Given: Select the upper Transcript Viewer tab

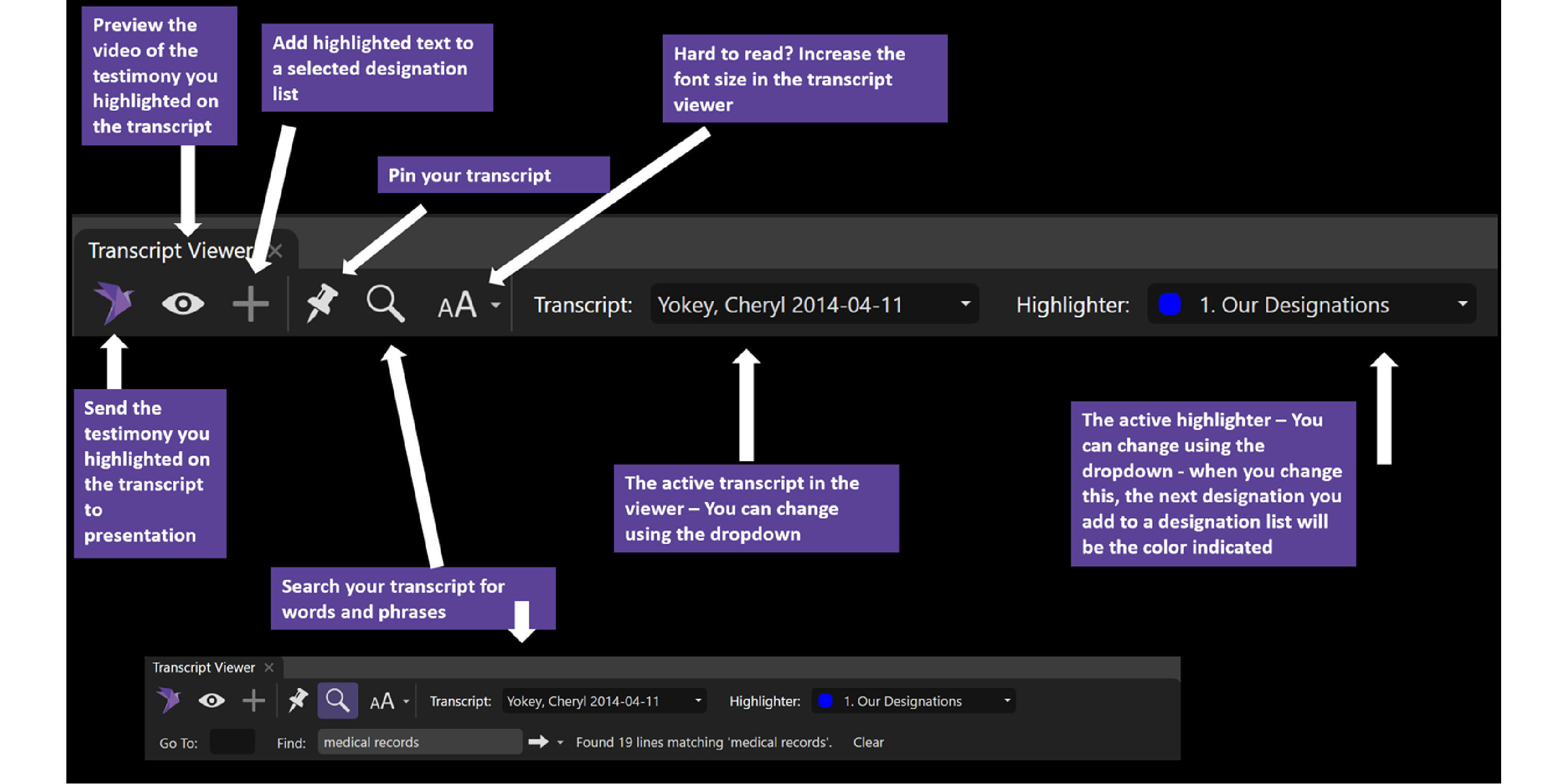Looking at the screenshot, I should [170, 250].
